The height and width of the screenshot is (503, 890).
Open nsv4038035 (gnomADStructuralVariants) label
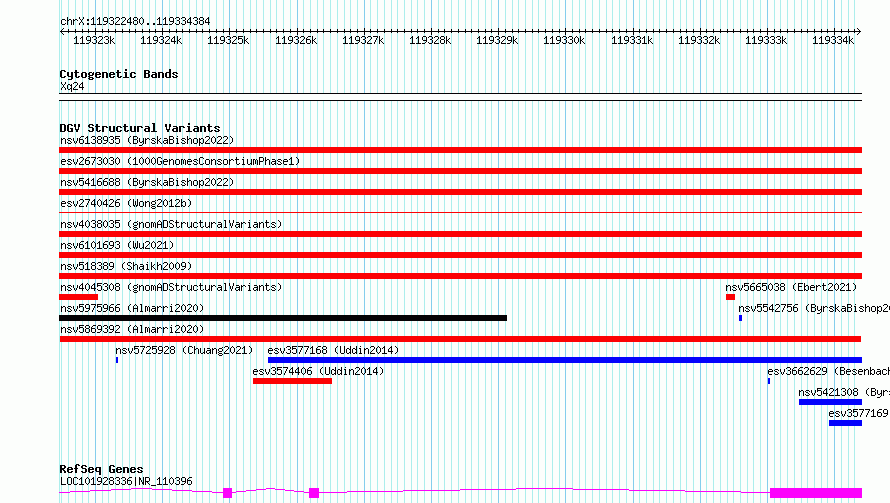[x=171, y=224]
